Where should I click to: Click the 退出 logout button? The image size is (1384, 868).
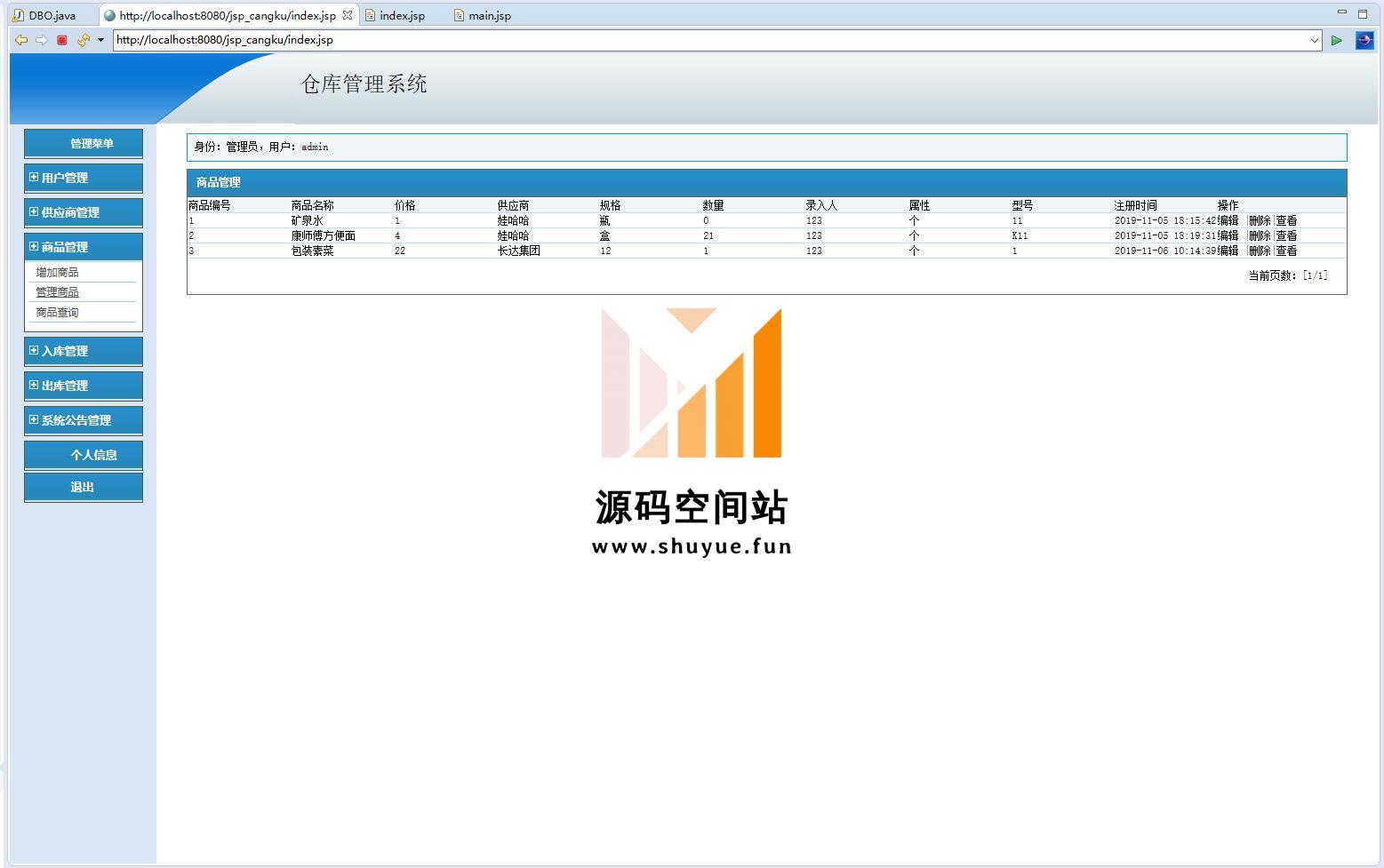84,487
